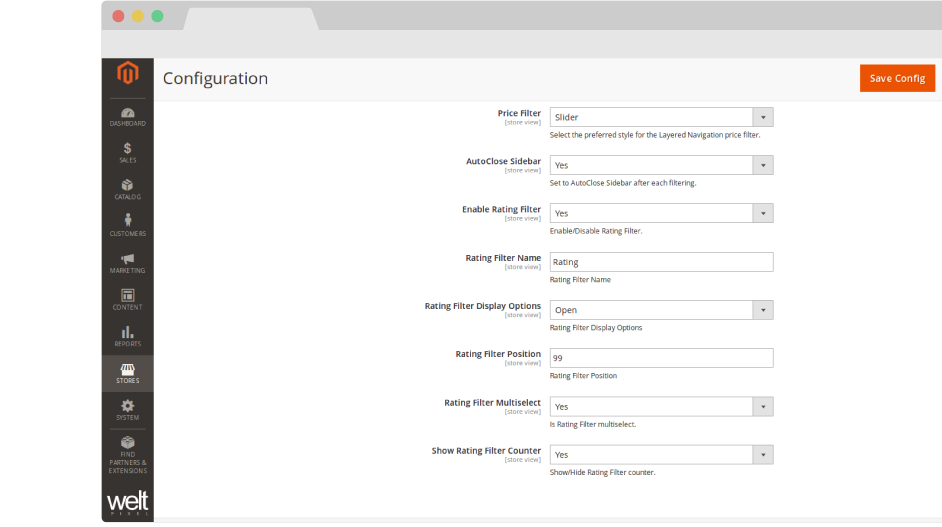Click the Rating Filter Position field
The width and height of the screenshot is (942, 527).
click(661, 358)
